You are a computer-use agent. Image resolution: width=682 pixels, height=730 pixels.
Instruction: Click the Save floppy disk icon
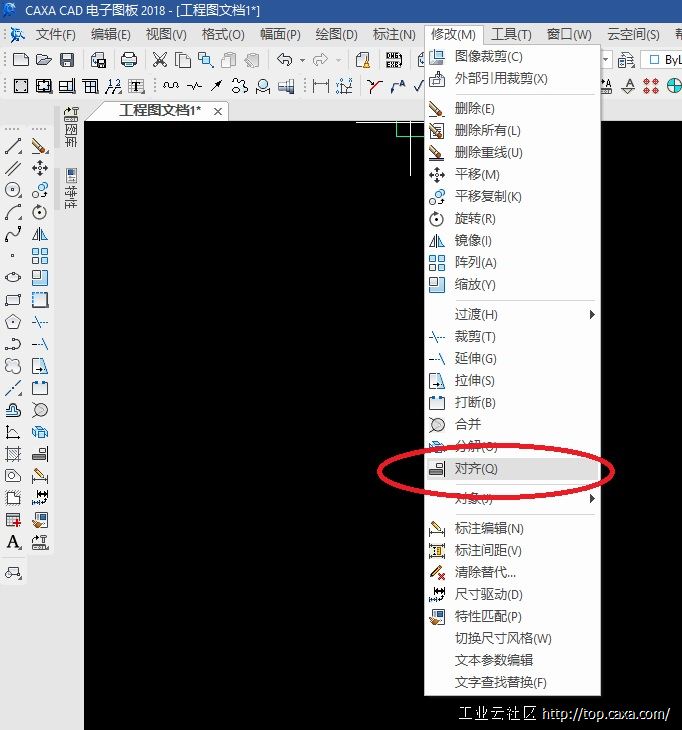[x=67, y=60]
